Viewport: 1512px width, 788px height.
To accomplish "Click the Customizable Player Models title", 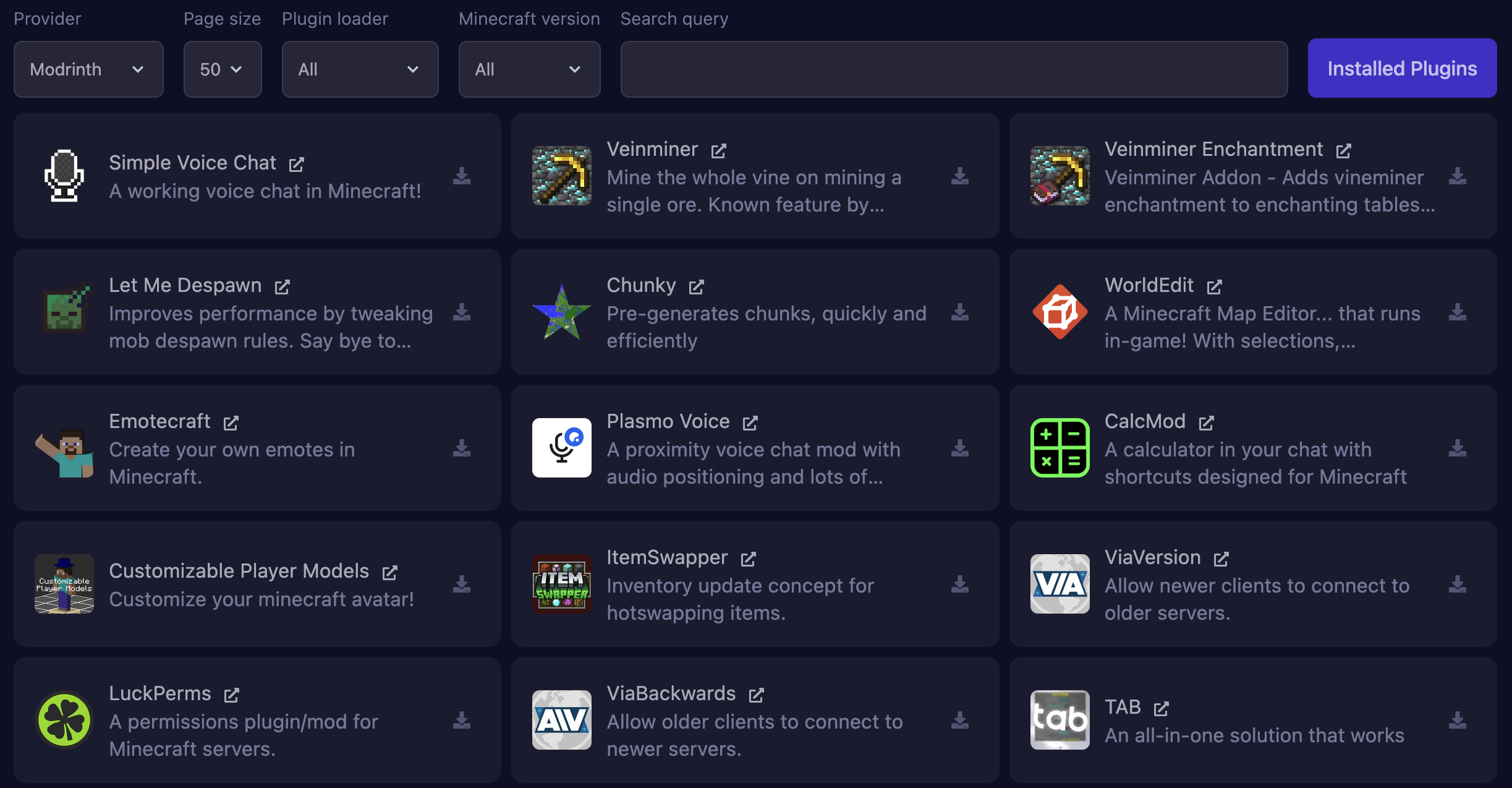I will click(239, 571).
